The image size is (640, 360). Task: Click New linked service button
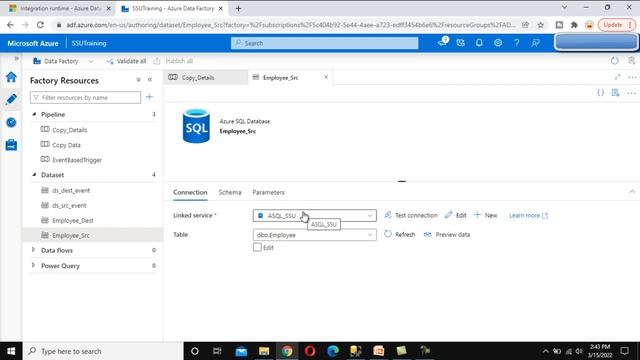pyautogui.click(x=485, y=215)
